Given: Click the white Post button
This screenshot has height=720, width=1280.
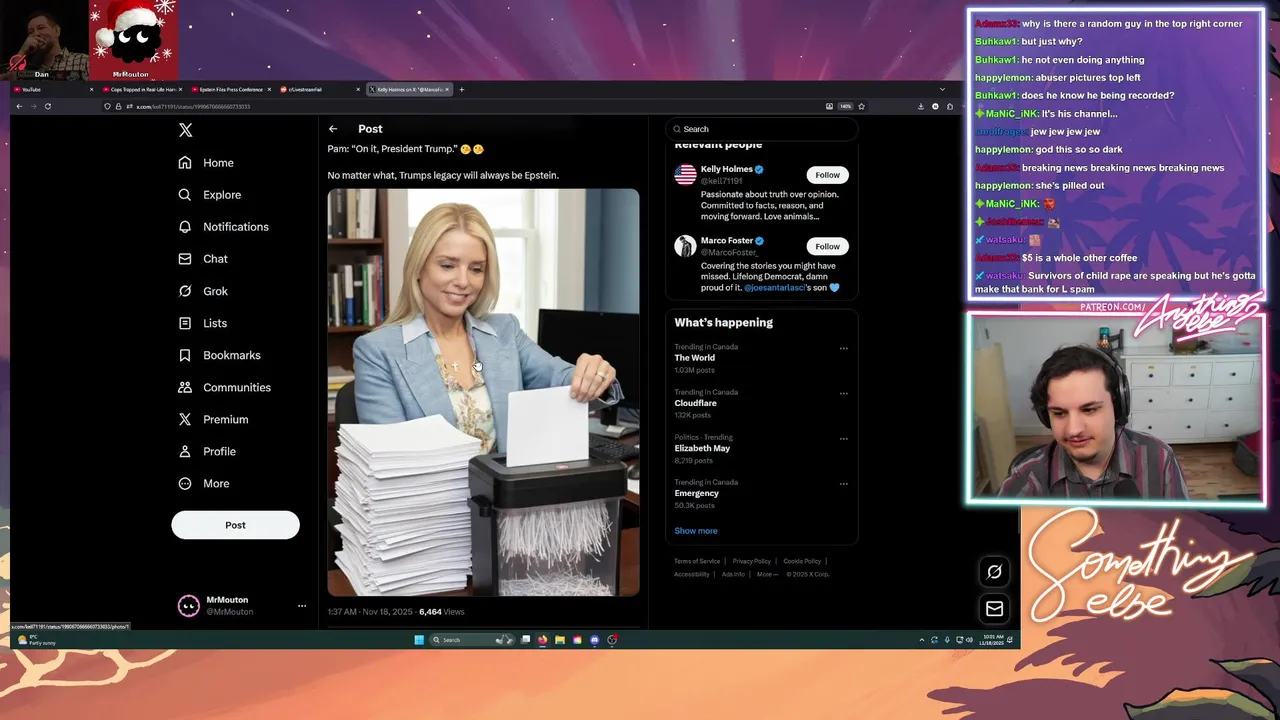Looking at the screenshot, I should [x=235, y=525].
